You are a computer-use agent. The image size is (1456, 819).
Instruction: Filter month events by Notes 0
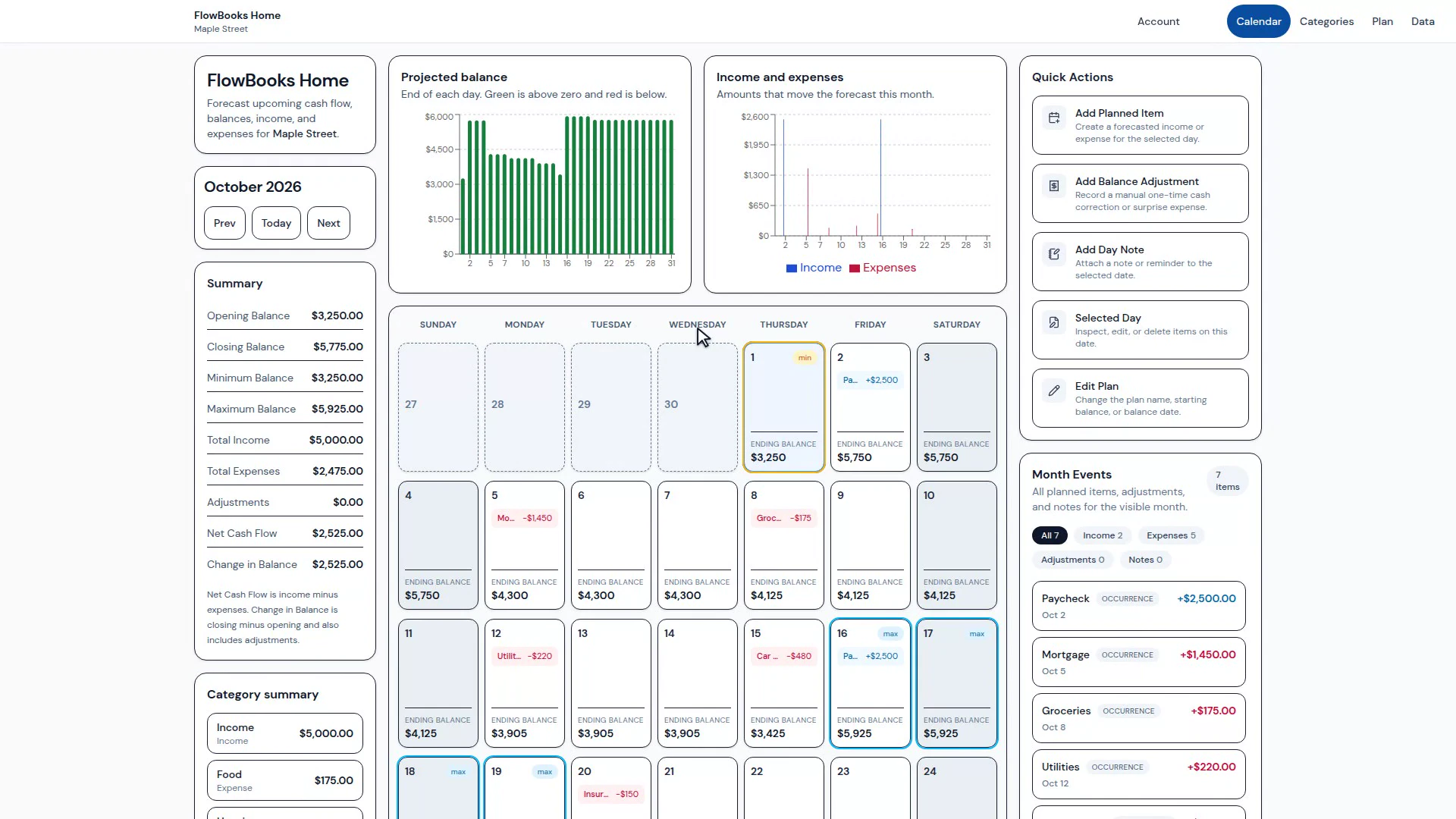tap(1145, 560)
